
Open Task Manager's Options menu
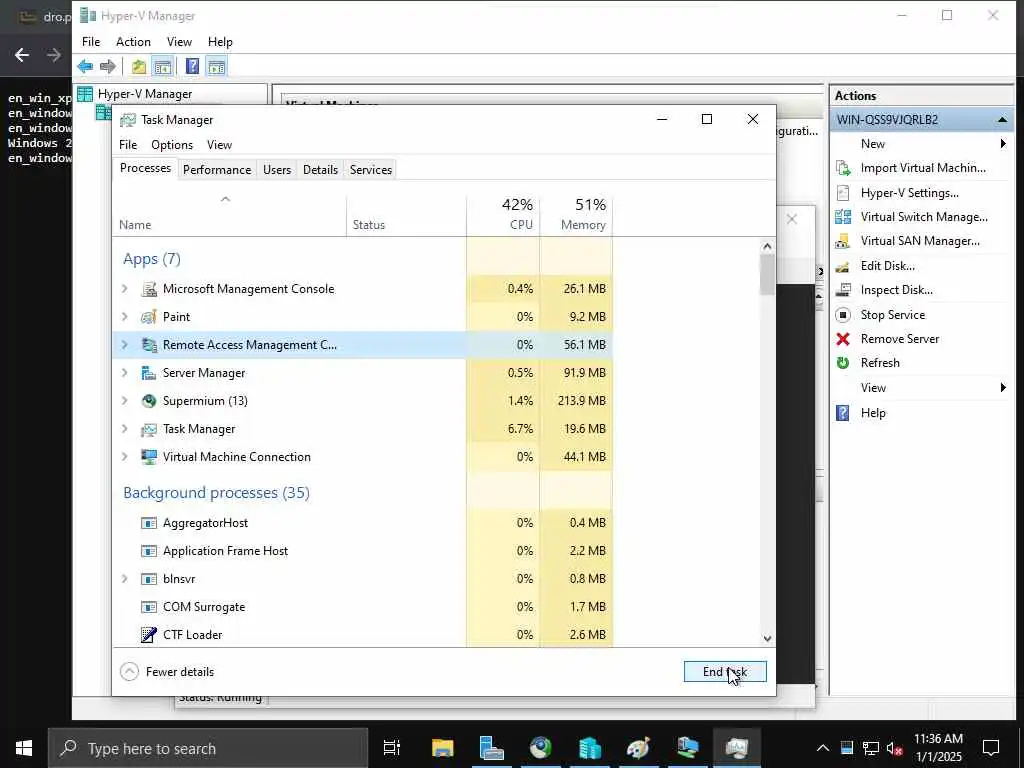pos(172,145)
